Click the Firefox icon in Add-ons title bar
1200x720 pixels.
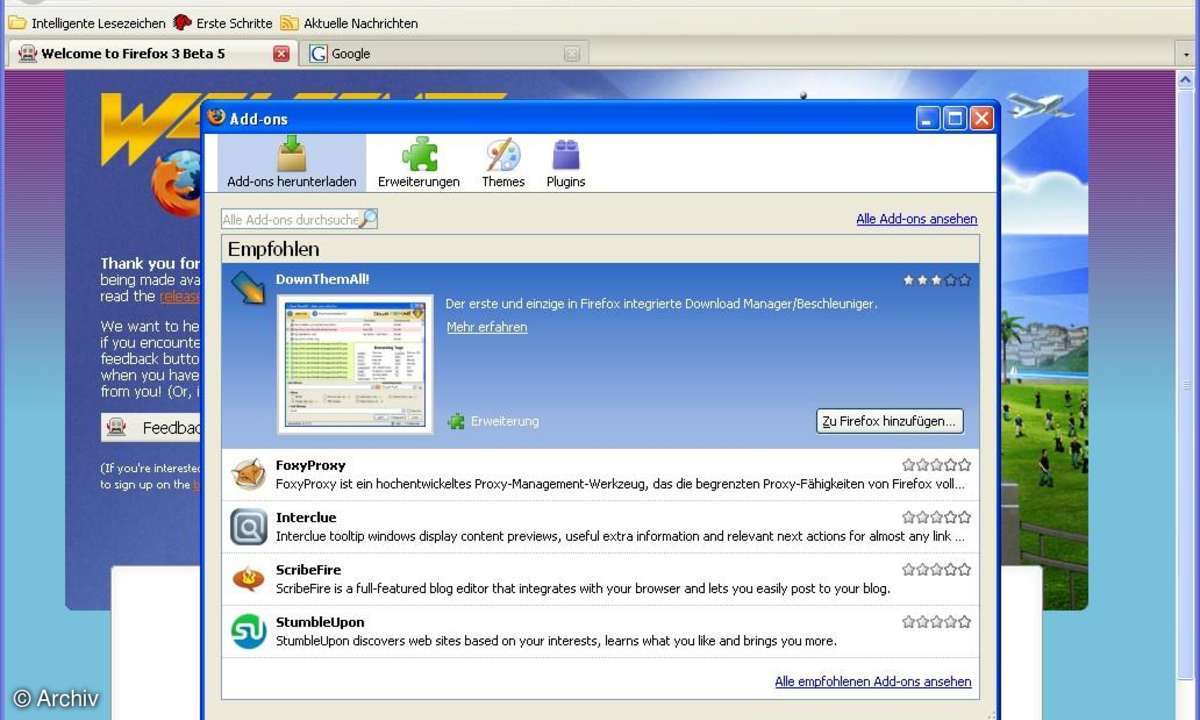click(x=216, y=118)
